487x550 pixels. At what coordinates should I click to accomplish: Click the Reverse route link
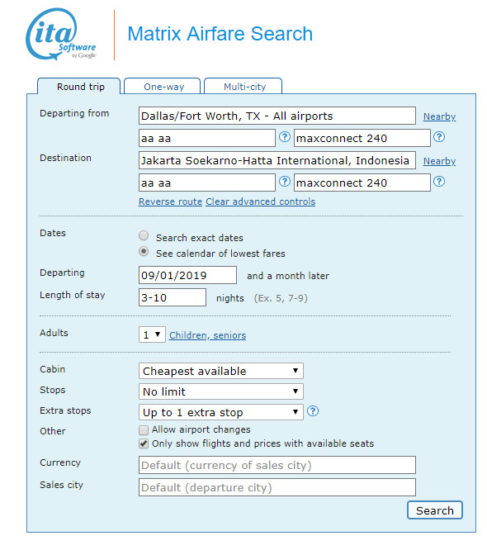pyautogui.click(x=170, y=202)
